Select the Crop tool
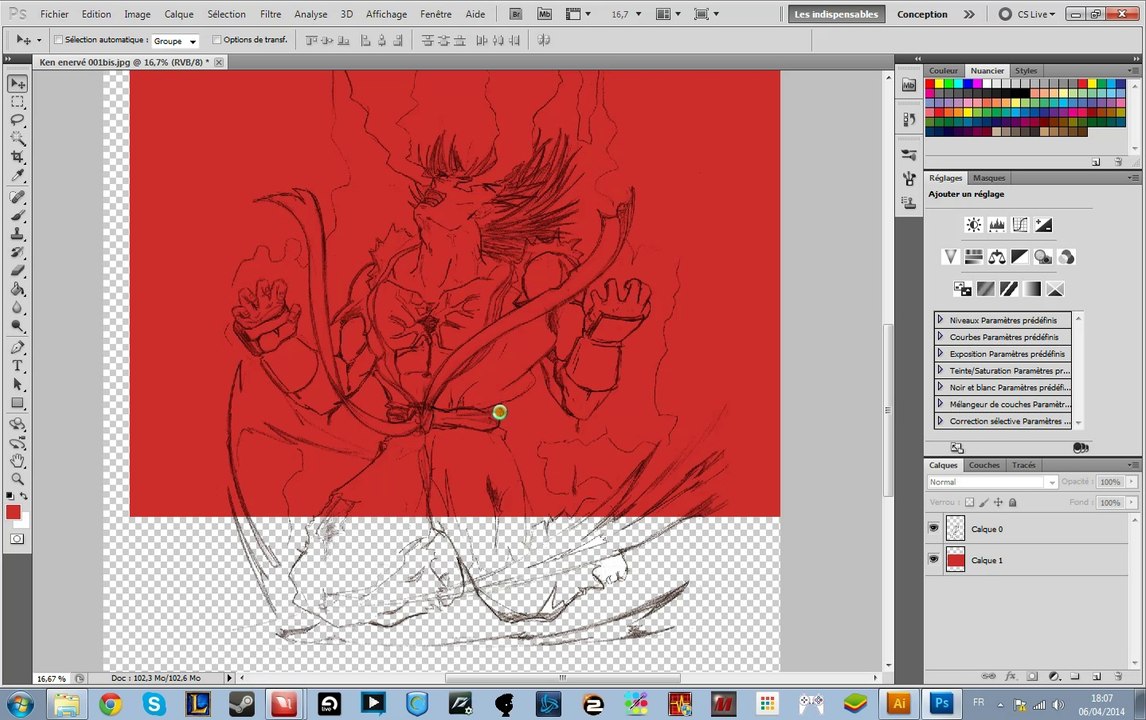 [18, 156]
